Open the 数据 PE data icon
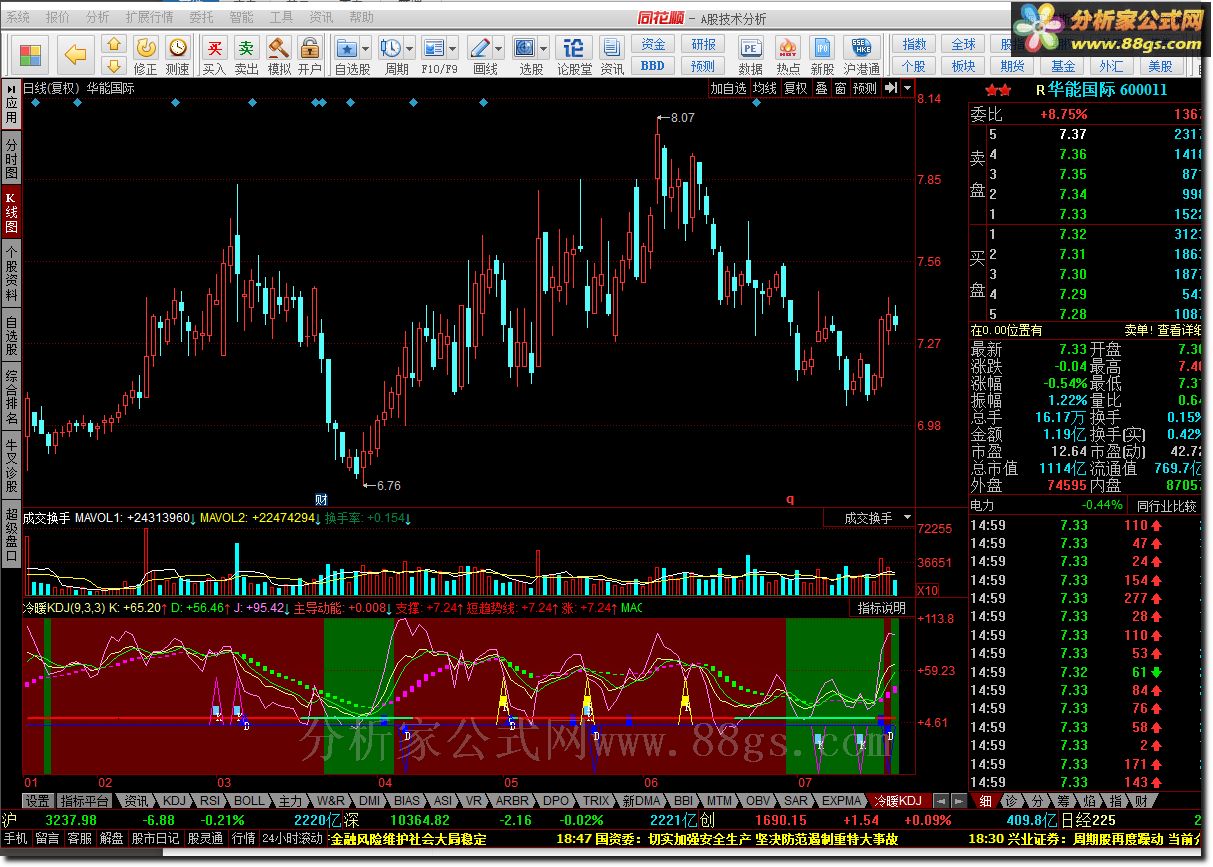This screenshot has height=867, width=1213. 750,55
